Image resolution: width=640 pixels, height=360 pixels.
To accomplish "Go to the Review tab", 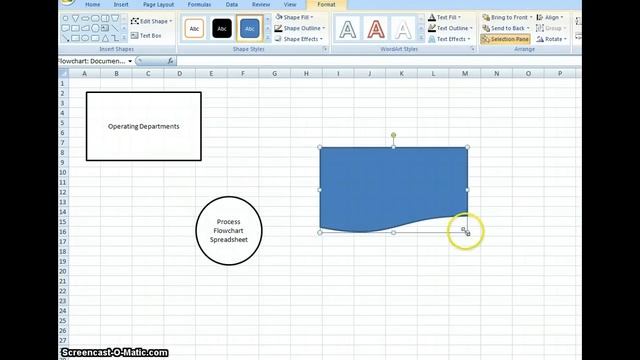I will click(261, 4).
